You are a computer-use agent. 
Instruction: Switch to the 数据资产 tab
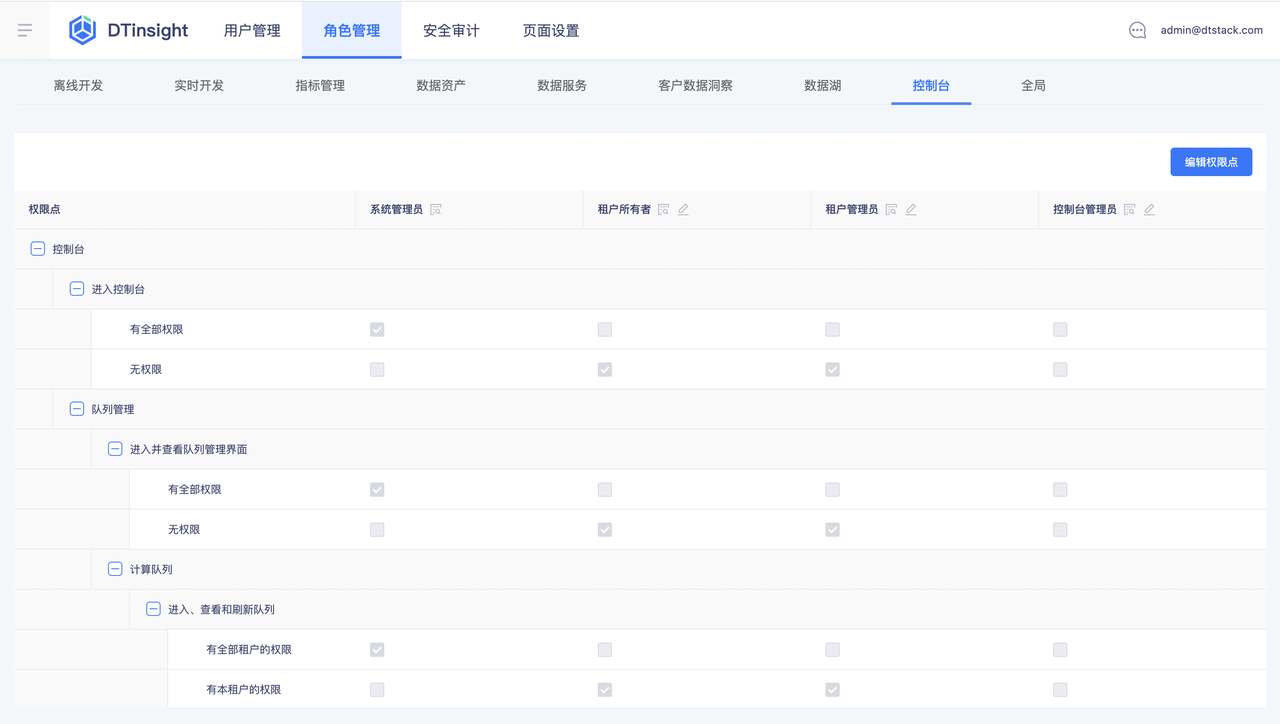pos(441,85)
